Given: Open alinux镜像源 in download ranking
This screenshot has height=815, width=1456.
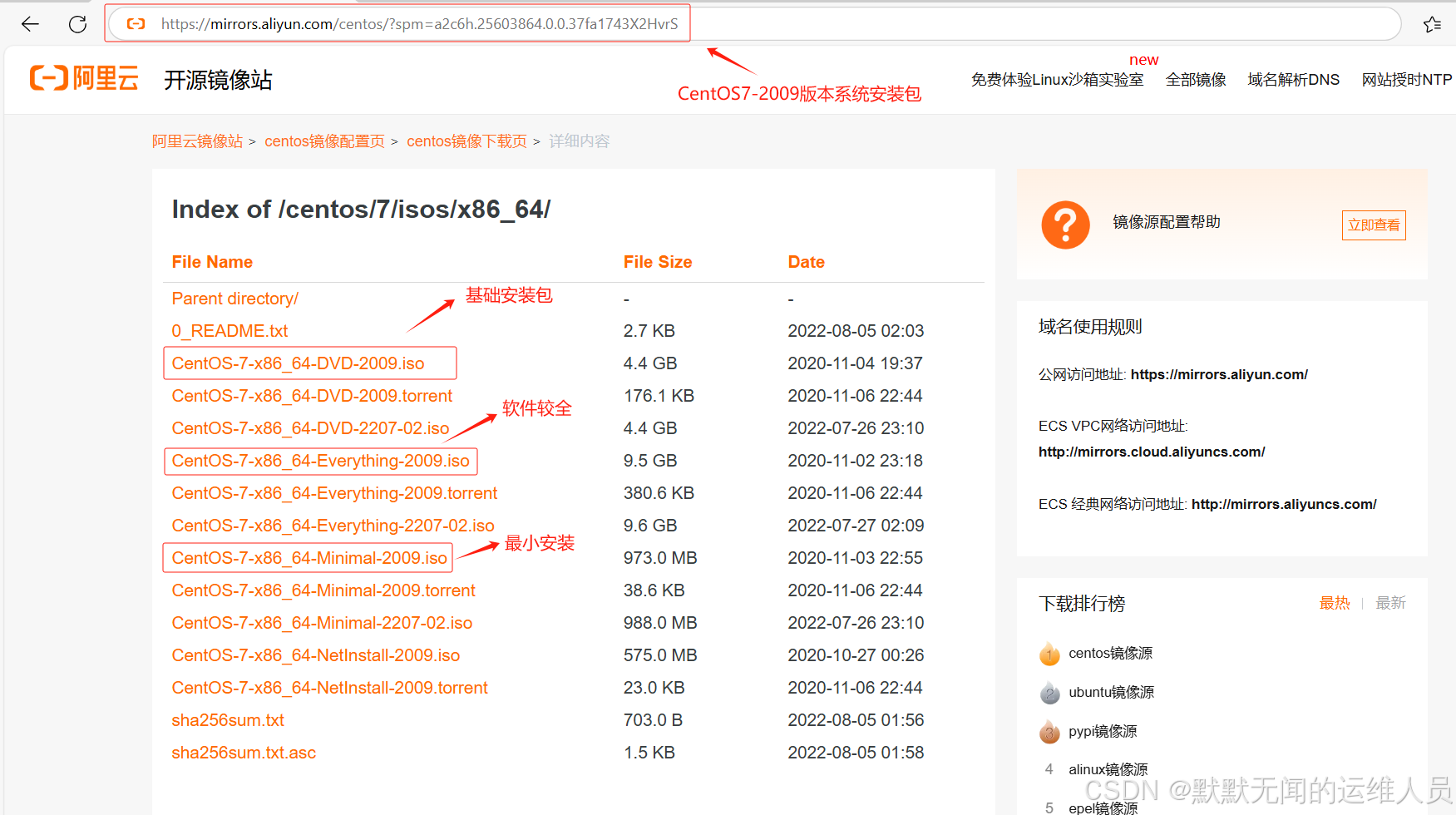Looking at the screenshot, I should (1108, 769).
